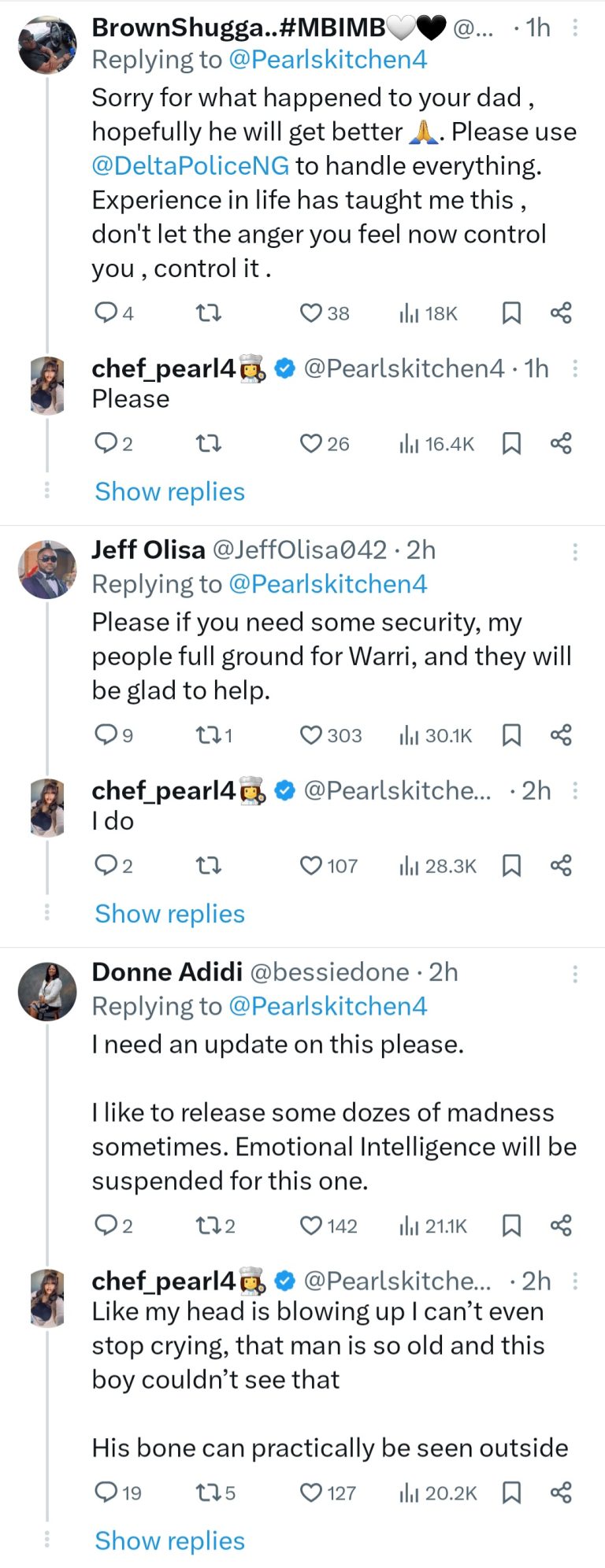View analytics for chef_pearl4's 'I do' reply

409,867
